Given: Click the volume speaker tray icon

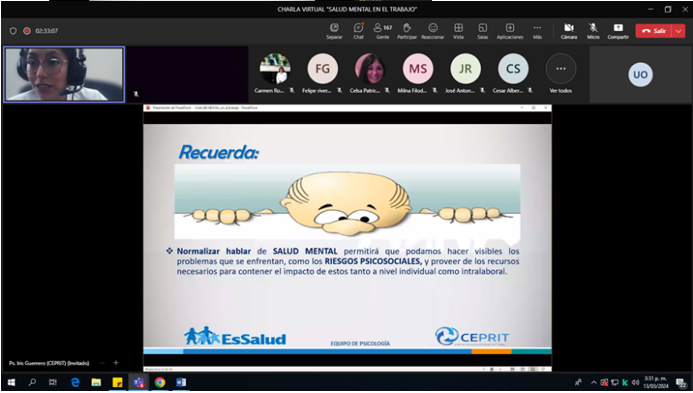Looking at the screenshot, I should point(635,383).
